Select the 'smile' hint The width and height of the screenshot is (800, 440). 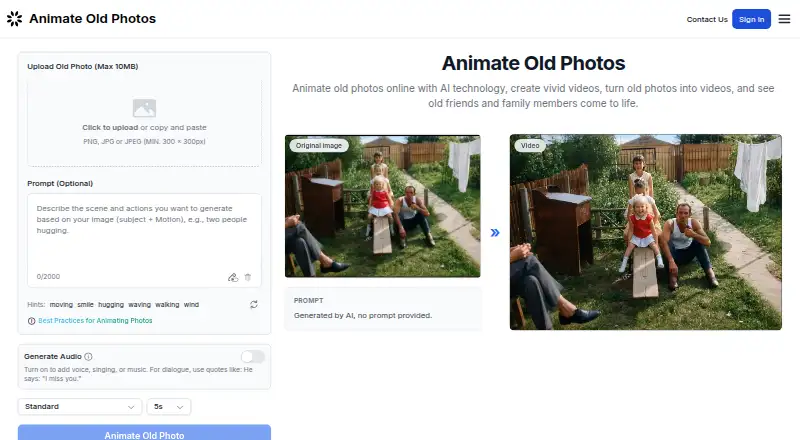(85, 305)
